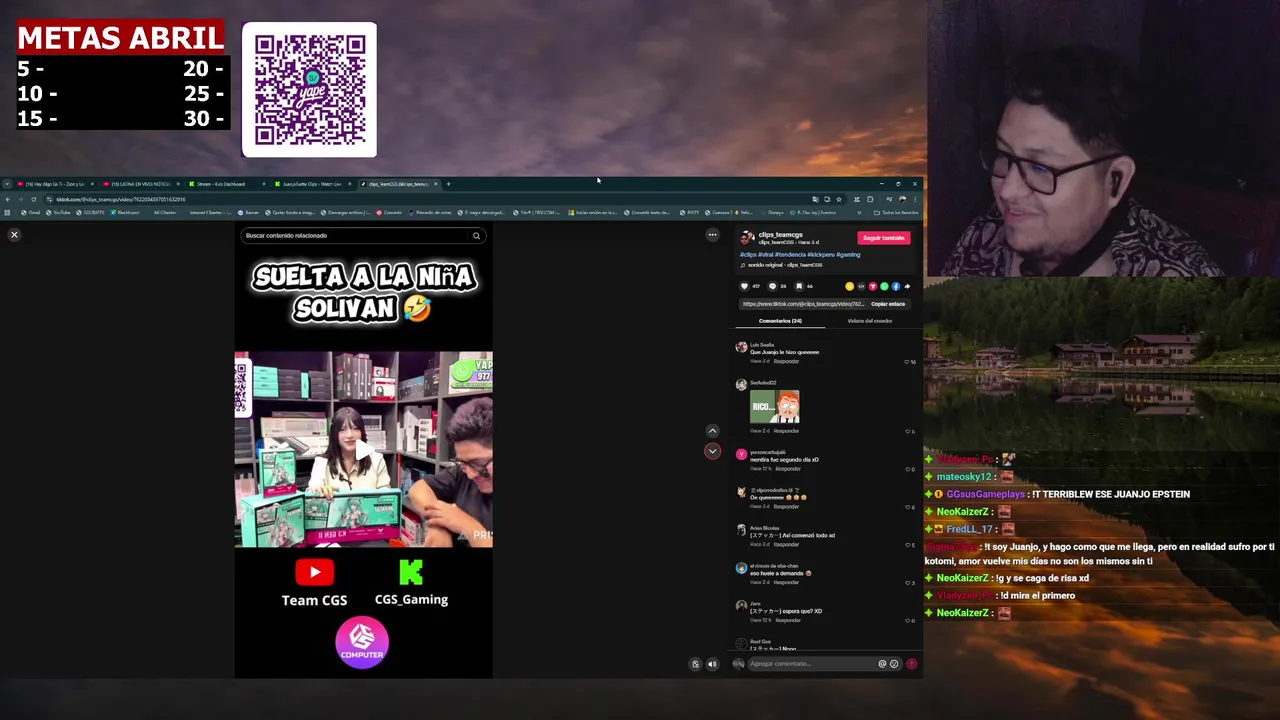This screenshot has height=720, width=1280.
Task: Open the YouTube bookmark
Action: tap(56, 212)
